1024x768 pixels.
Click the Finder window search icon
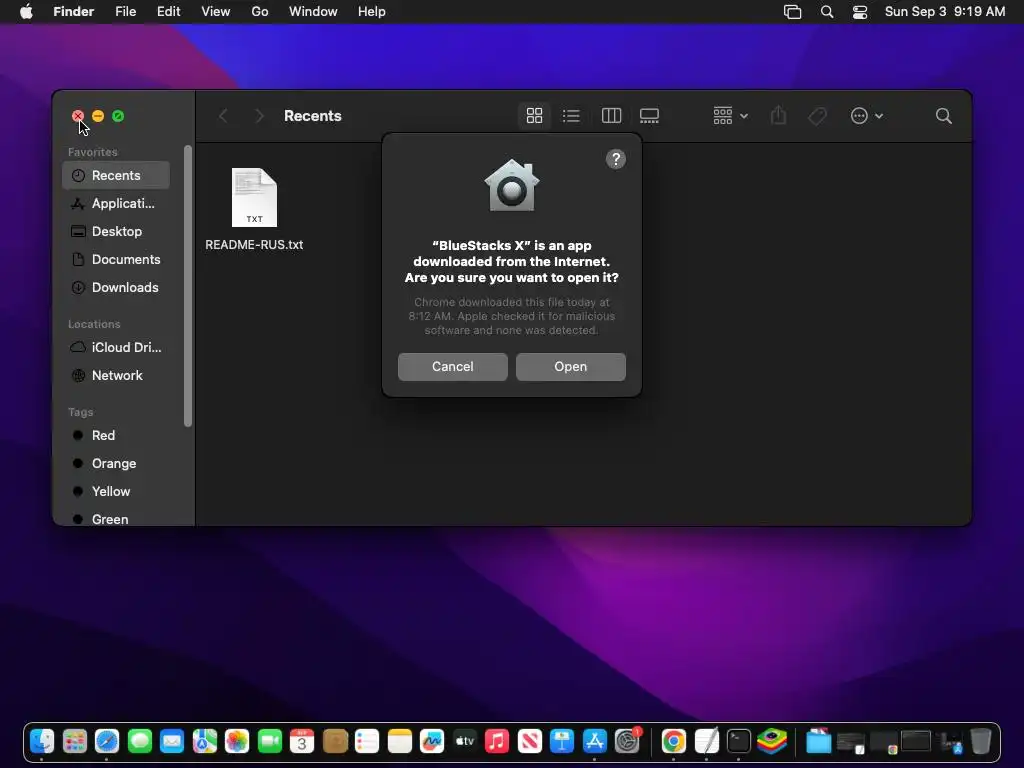(943, 116)
